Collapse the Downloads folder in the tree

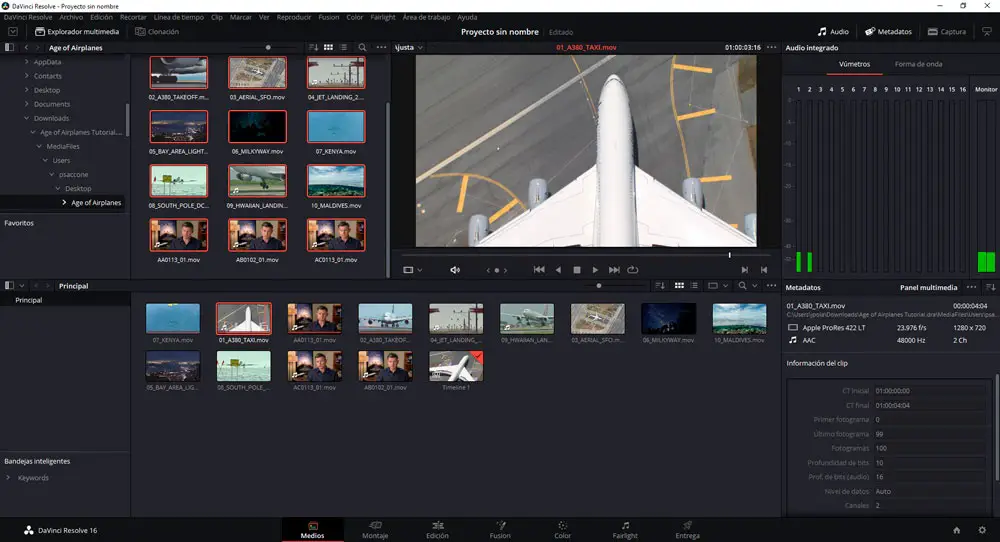(x=27, y=118)
